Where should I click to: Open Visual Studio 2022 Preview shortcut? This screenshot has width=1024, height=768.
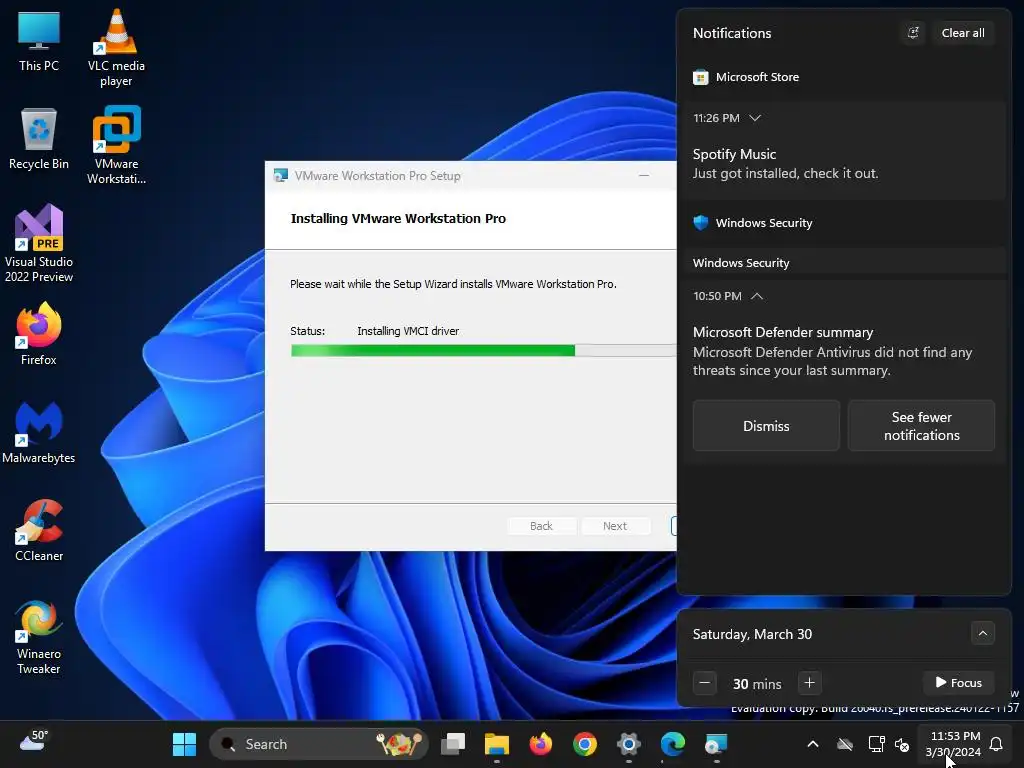click(39, 243)
